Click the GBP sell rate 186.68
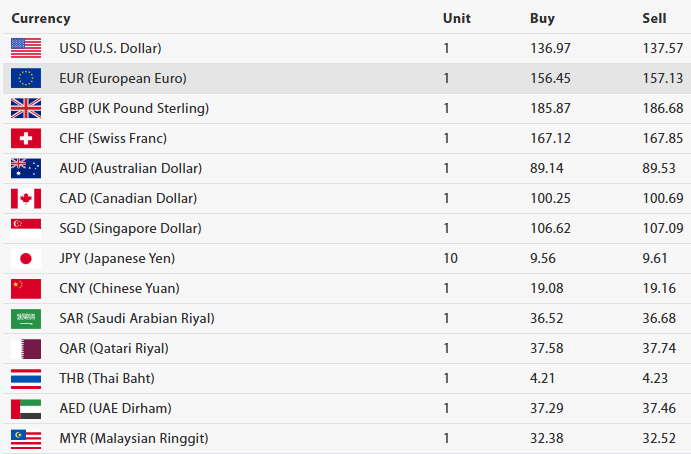This screenshot has height=454, width=691. 661,108
